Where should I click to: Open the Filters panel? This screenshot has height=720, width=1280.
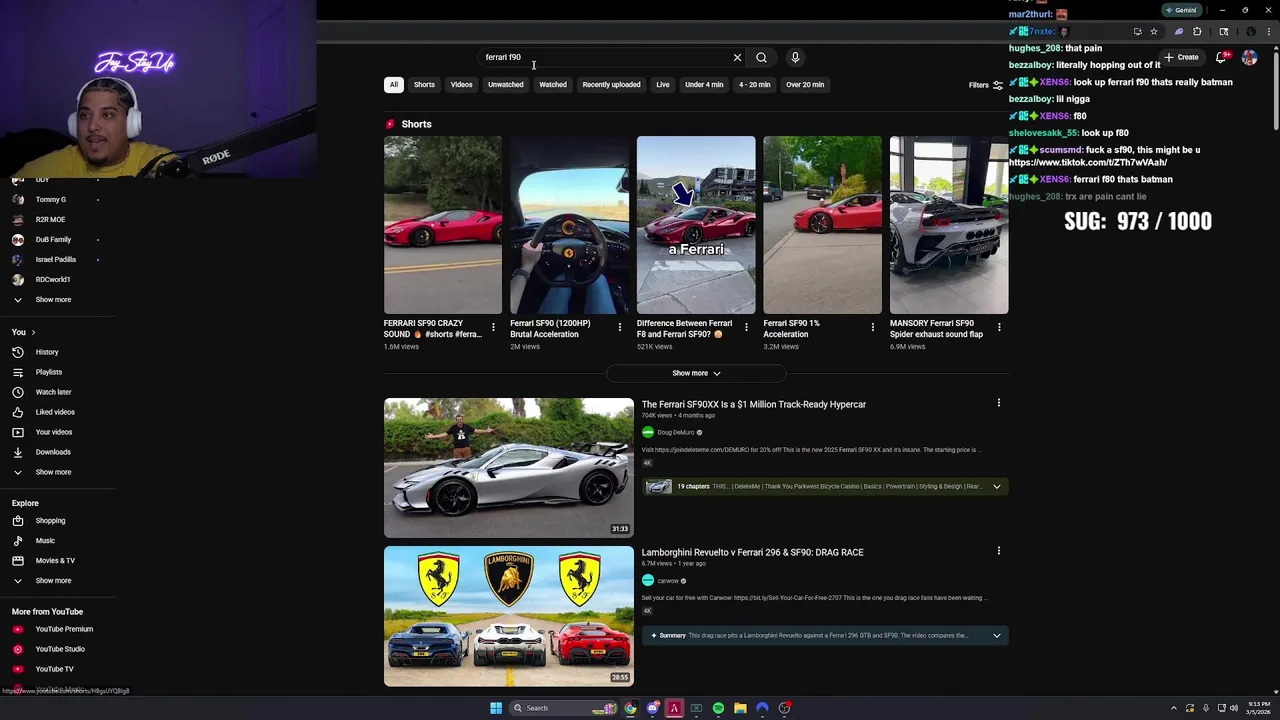986,85
